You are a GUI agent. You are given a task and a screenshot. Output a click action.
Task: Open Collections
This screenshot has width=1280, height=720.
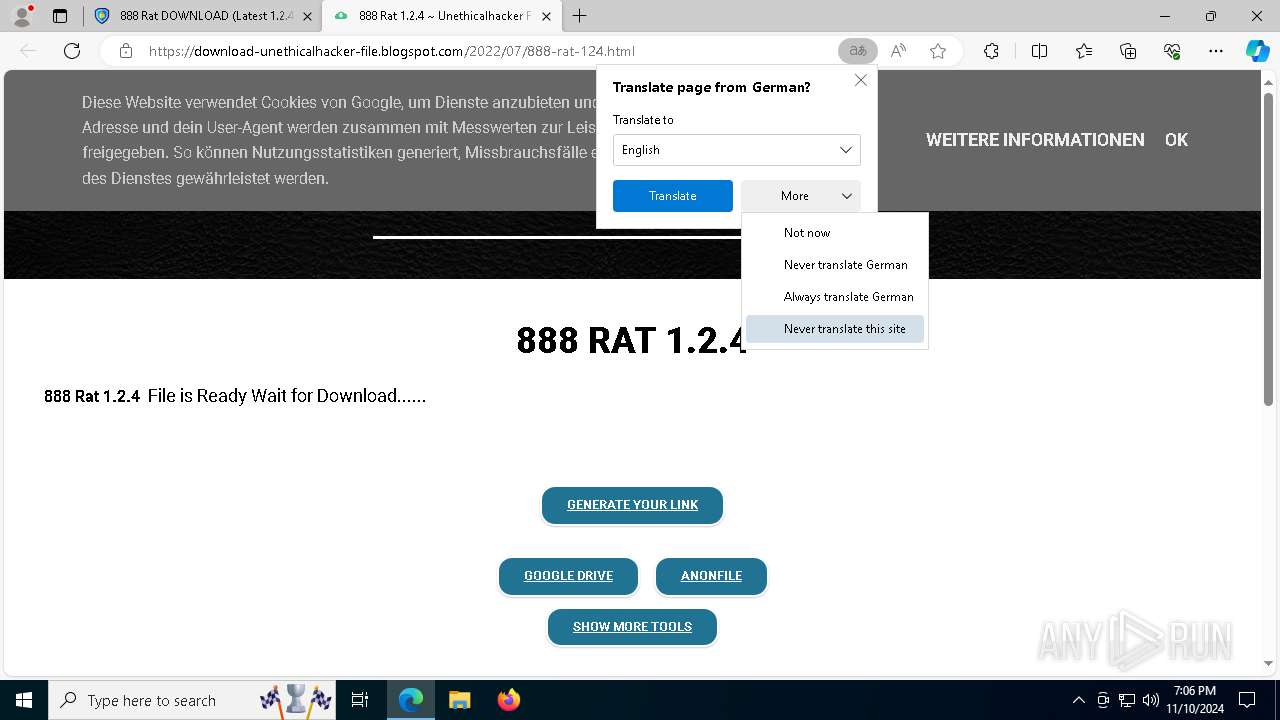pos(1128,51)
